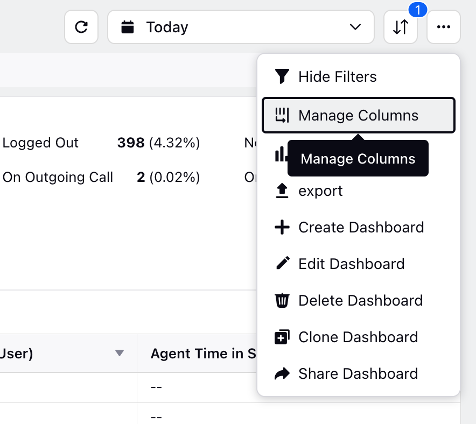The width and height of the screenshot is (476, 424).
Task: Click Share Dashboard option
Action: click(x=359, y=374)
